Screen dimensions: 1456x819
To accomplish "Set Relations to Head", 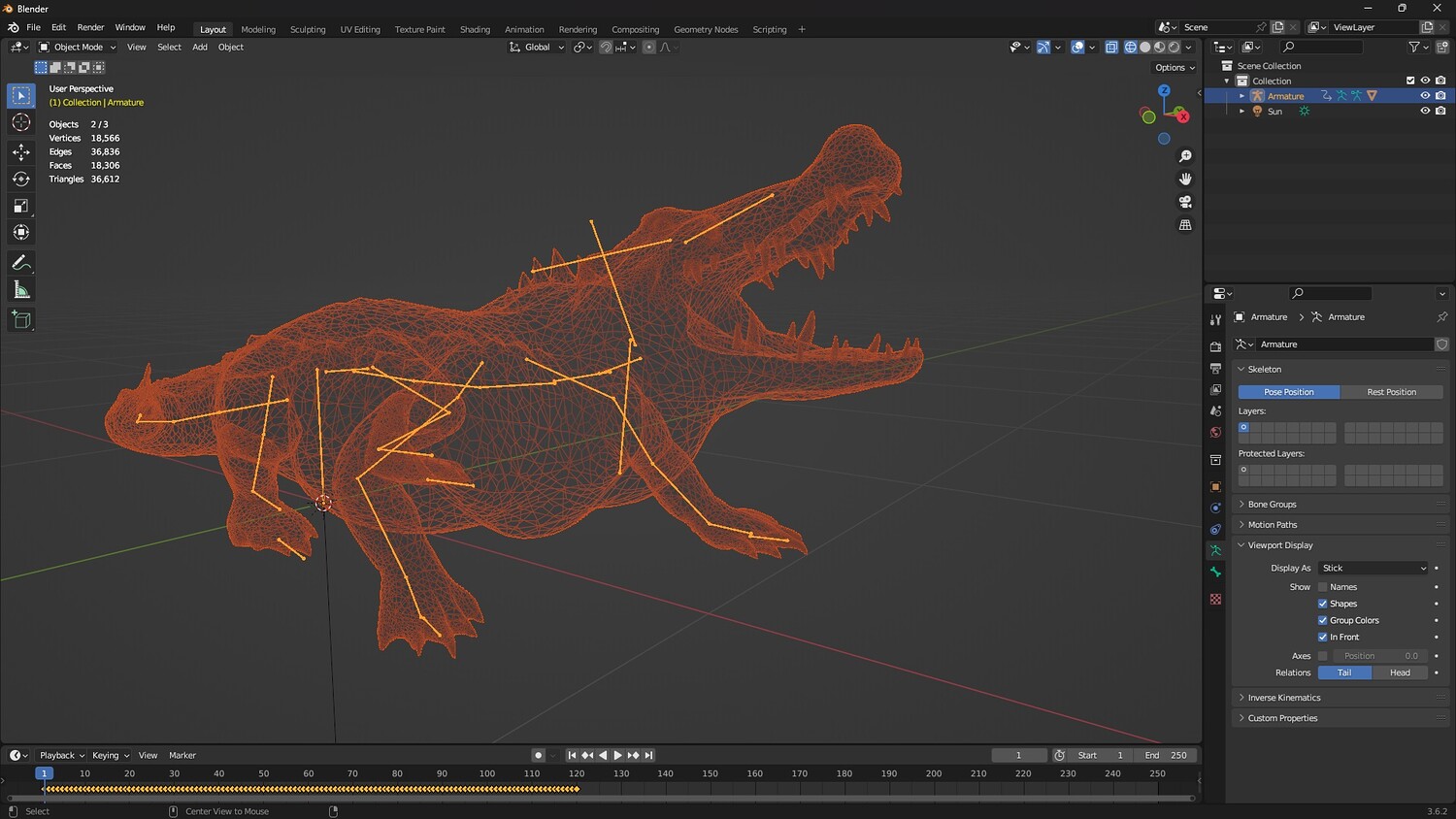I will [1400, 672].
